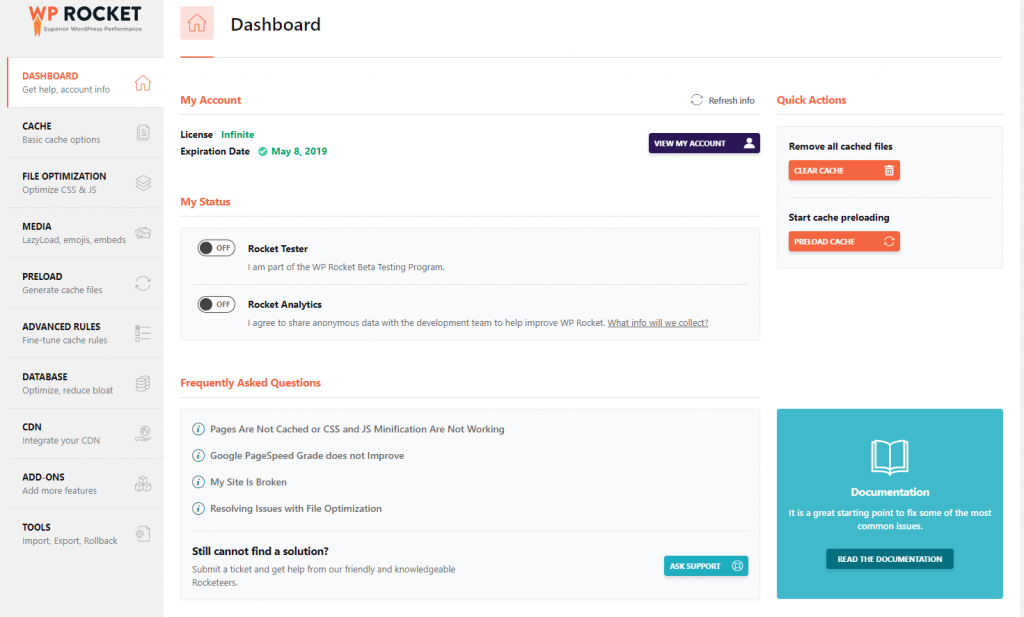Click the sync icon on Preload Cache
The width and height of the screenshot is (1024, 617).
click(x=889, y=242)
